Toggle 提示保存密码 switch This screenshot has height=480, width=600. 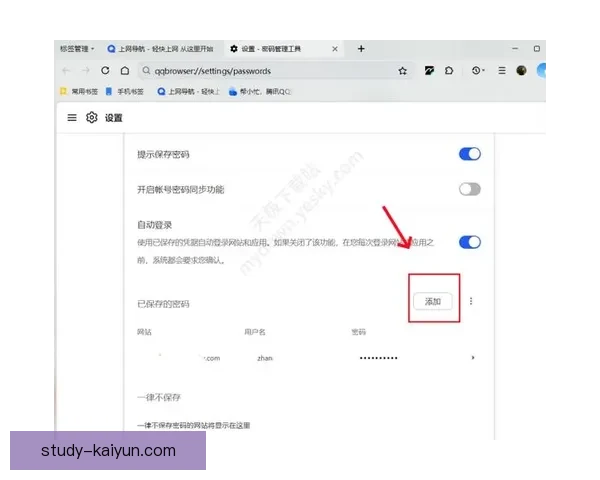click(470, 154)
